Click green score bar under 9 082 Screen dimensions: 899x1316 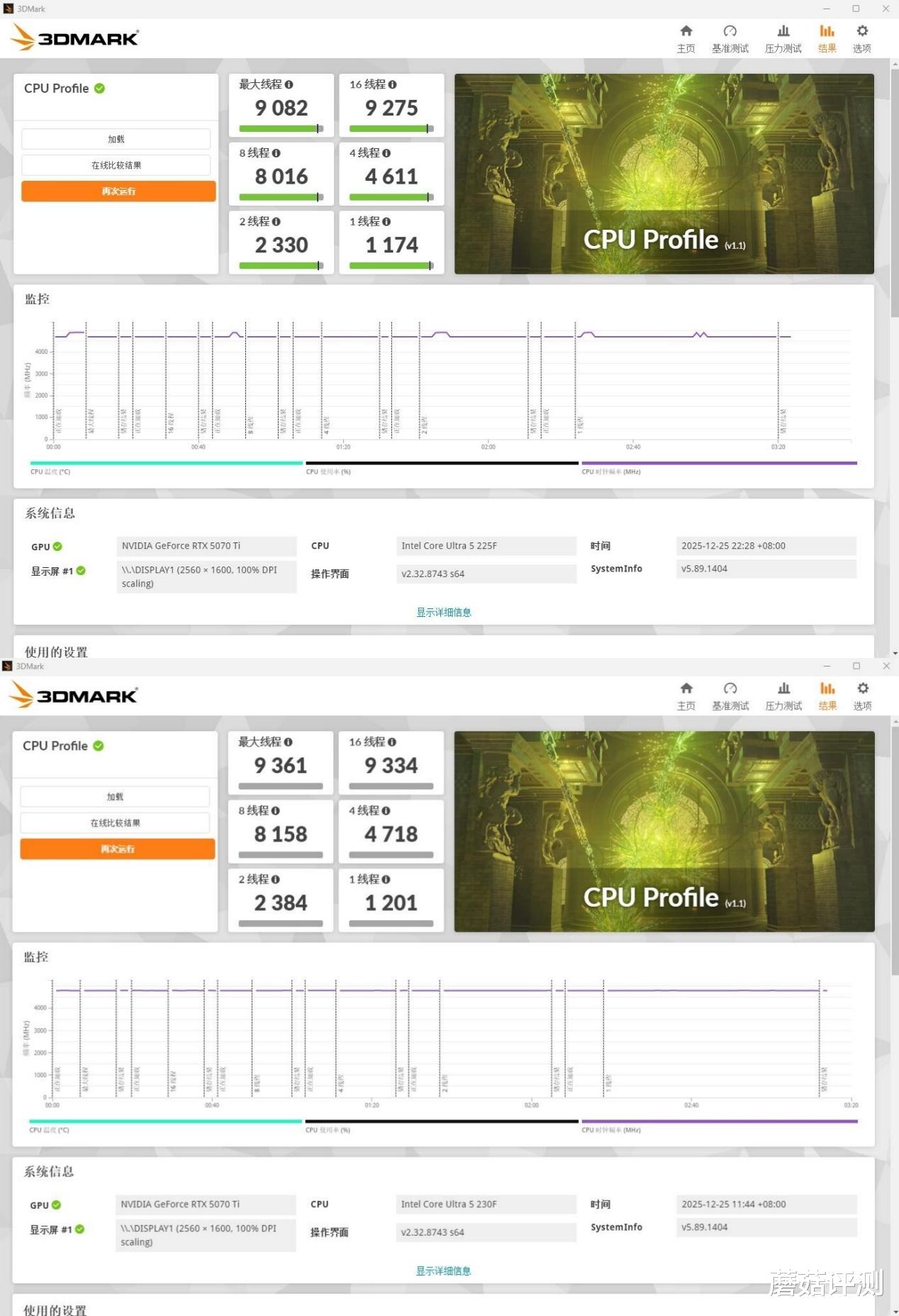coord(281,128)
